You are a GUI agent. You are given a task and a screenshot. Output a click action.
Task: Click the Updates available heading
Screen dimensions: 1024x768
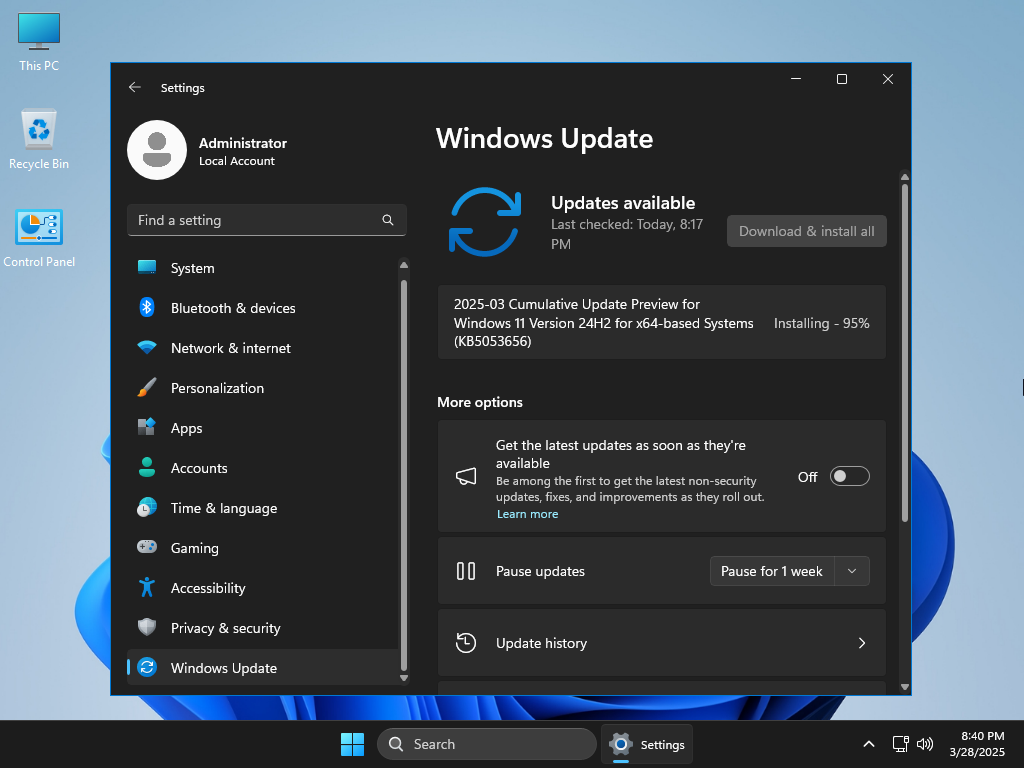[x=623, y=202]
